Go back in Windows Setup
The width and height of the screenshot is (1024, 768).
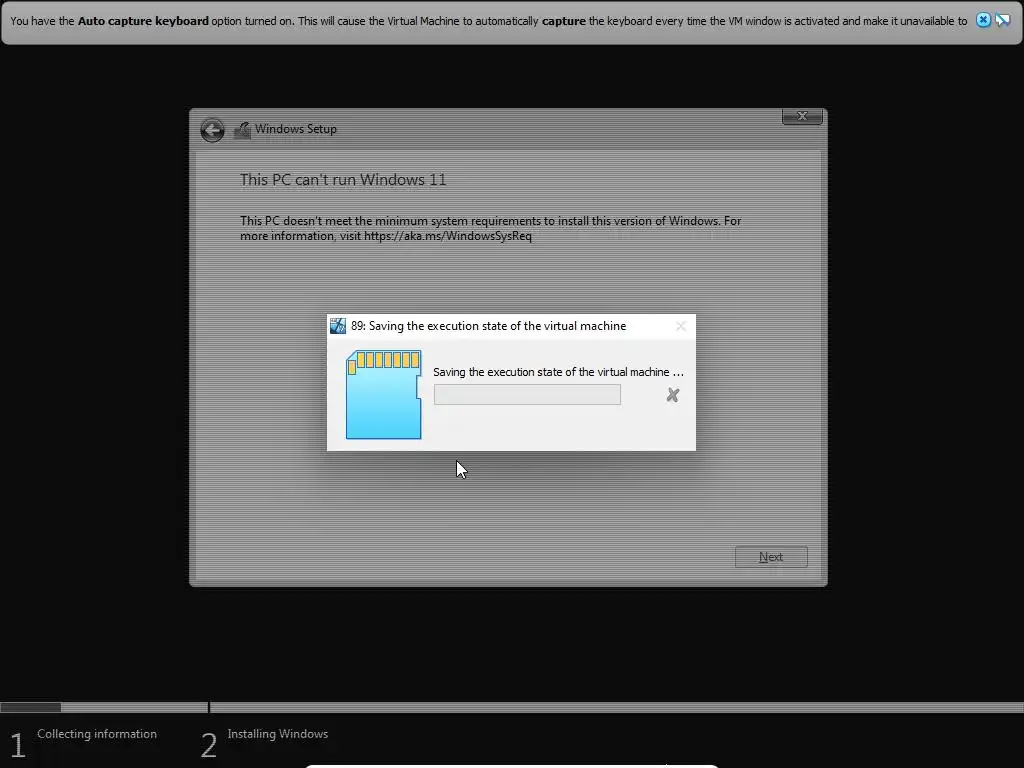[212, 130]
